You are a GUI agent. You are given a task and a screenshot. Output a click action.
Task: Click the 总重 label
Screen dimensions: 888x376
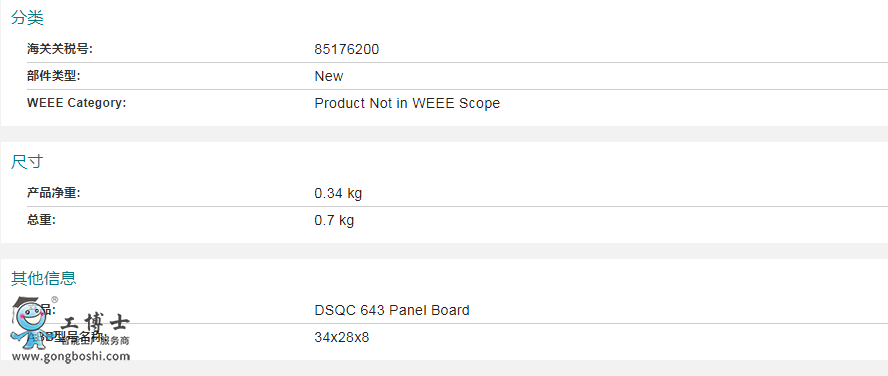coord(41,220)
